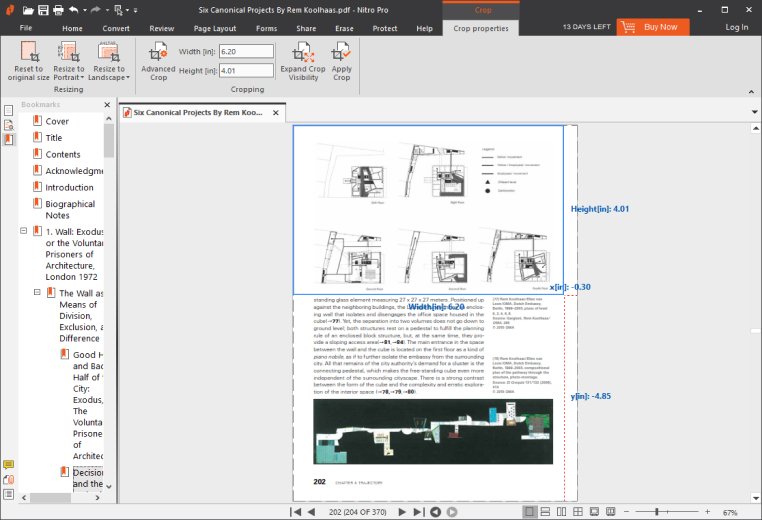This screenshot has width=762, height=520.
Task: Click the Log In link
Action: pyautogui.click(x=737, y=27)
